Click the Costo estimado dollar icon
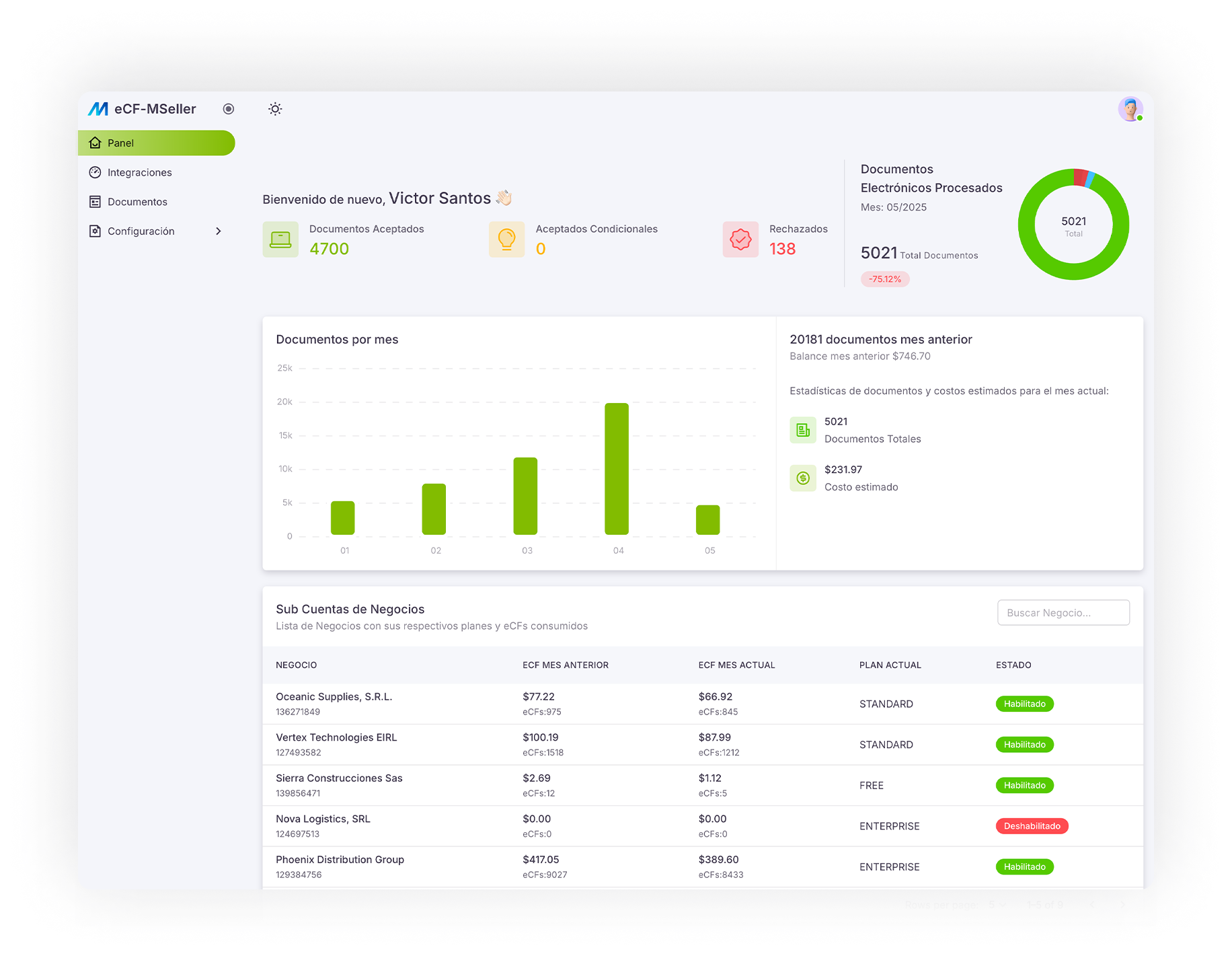This screenshot has width=1232, height=954. click(x=803, y=478)
